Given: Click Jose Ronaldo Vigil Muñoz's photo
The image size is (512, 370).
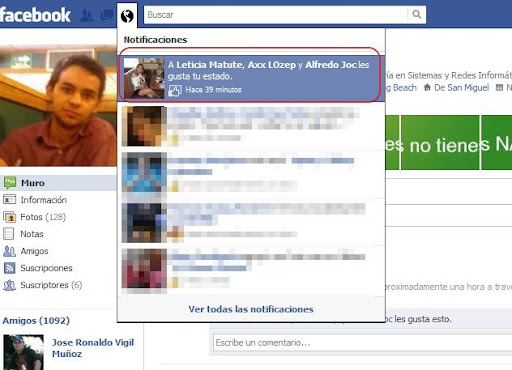Looking at the screenshot, I should coord(23,352).
